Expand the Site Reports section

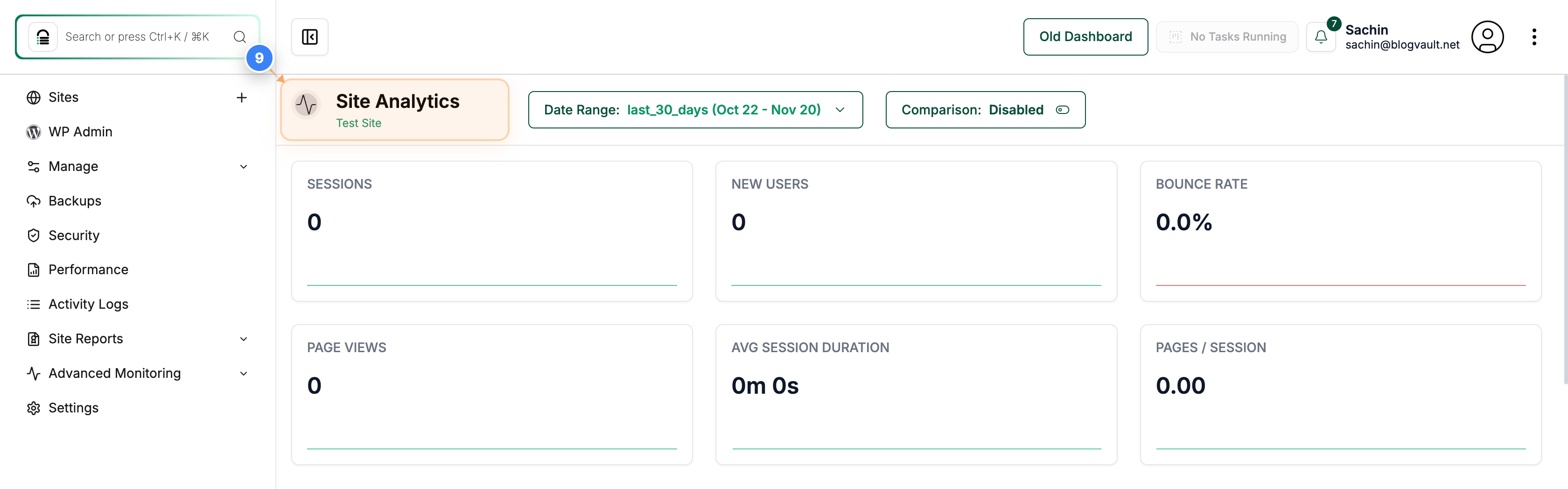pos(244,339)
